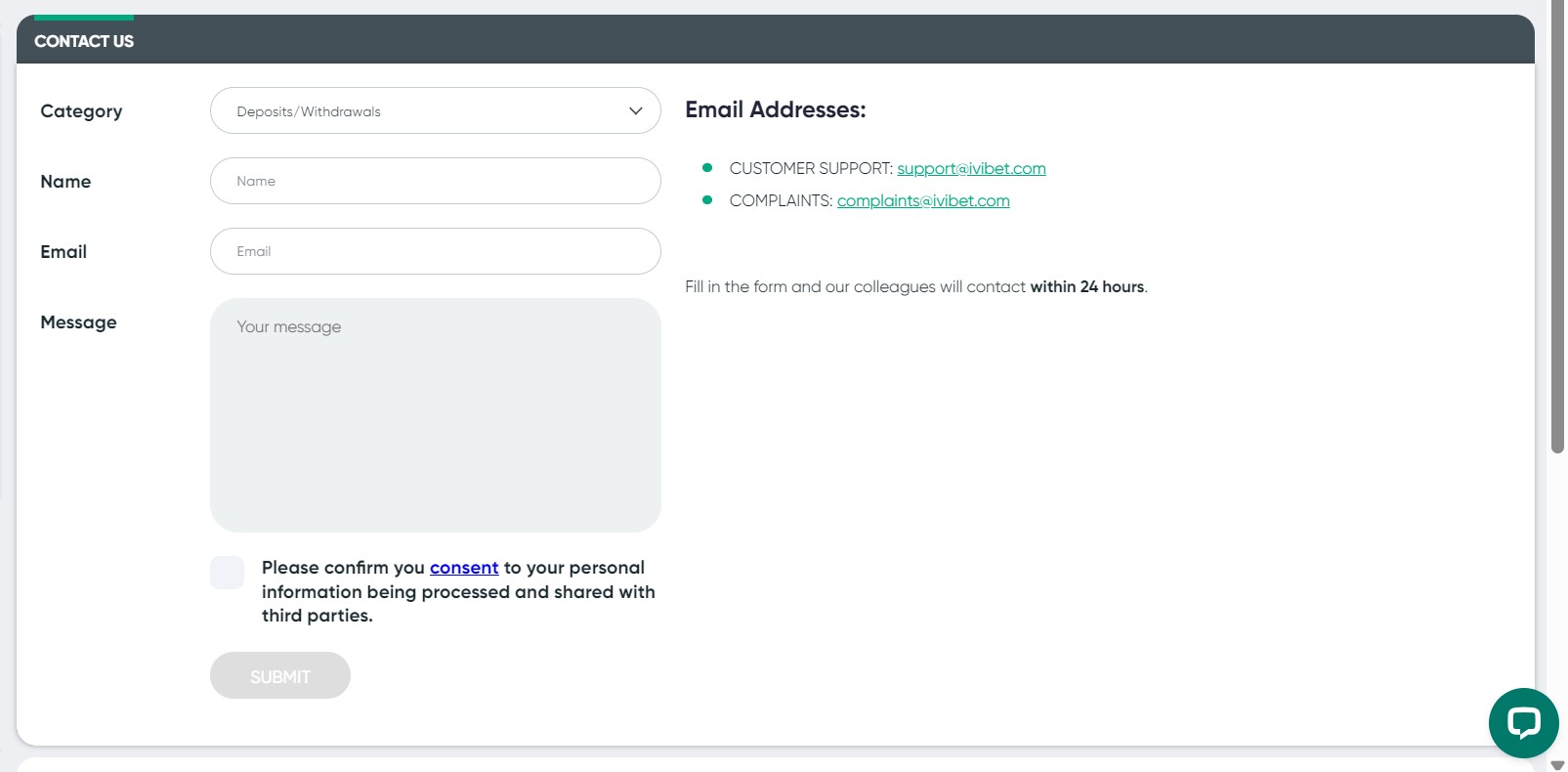This screenshot has width=1568, height=772.
Task: Click the page vertical scrollbar thumb
Action: point(1557,227)
